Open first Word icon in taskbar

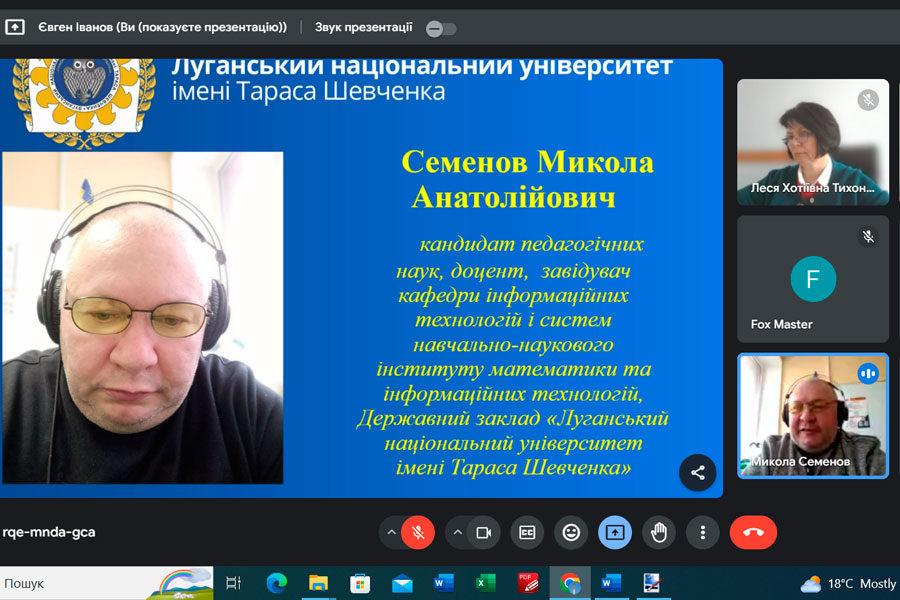tap(444, 583)
